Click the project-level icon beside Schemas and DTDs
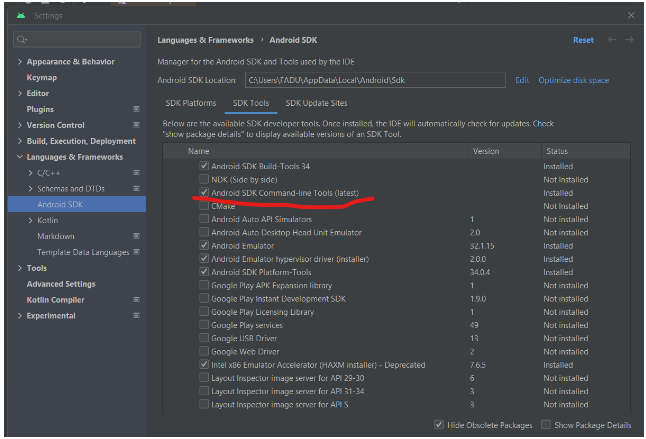 [x=136, y=188]
